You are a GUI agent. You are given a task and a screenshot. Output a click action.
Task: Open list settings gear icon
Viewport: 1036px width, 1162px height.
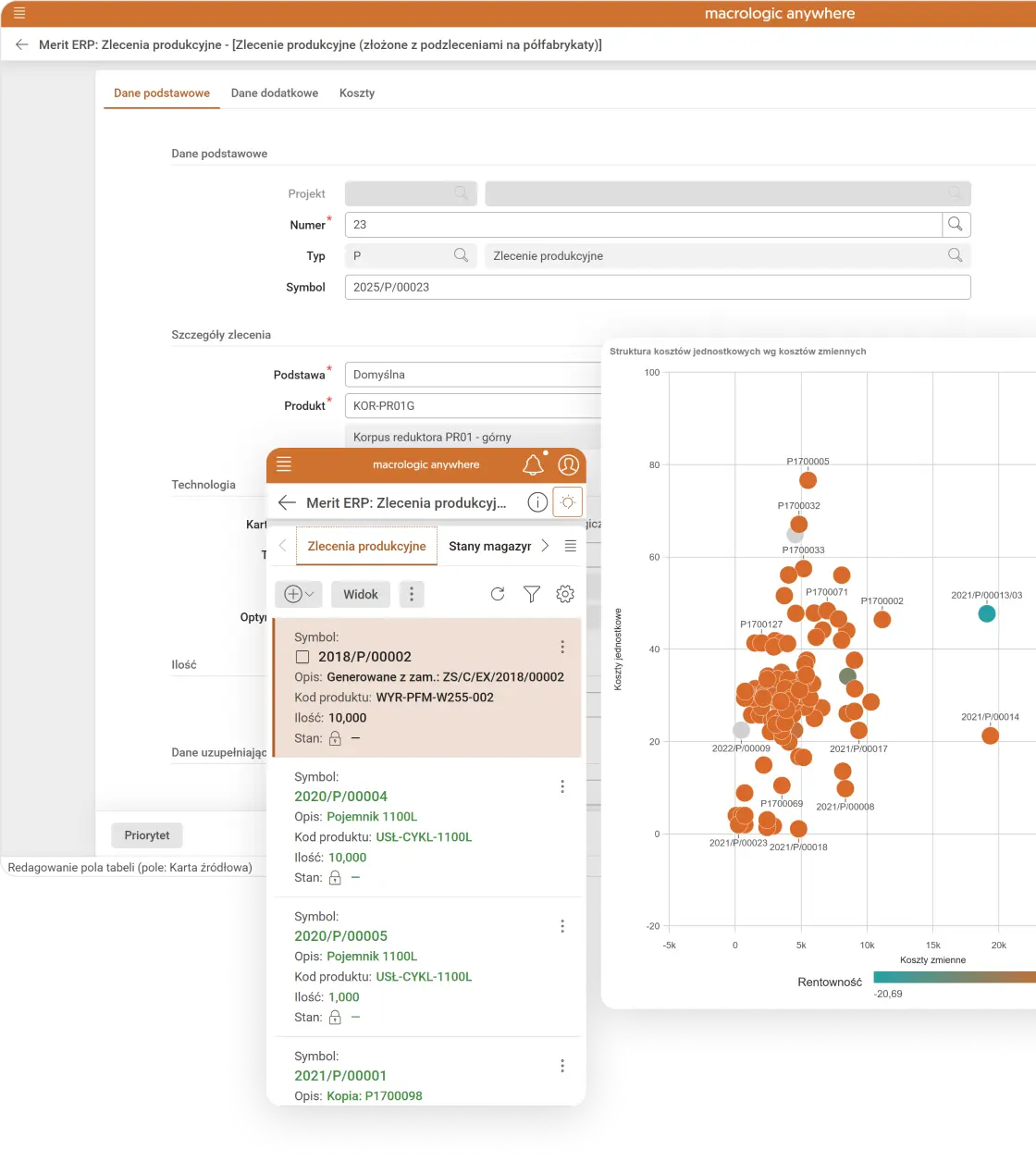click(x=565, y=594)
